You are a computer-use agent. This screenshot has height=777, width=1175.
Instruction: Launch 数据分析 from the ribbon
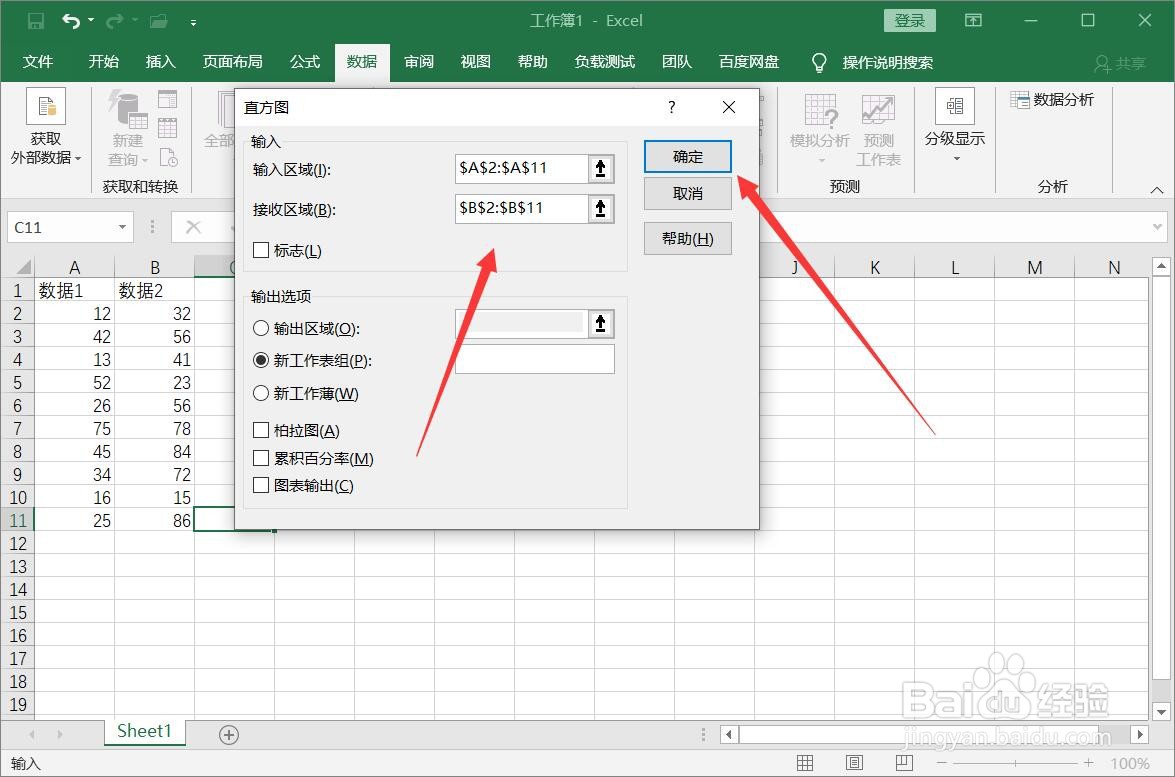coord(1053,99)
